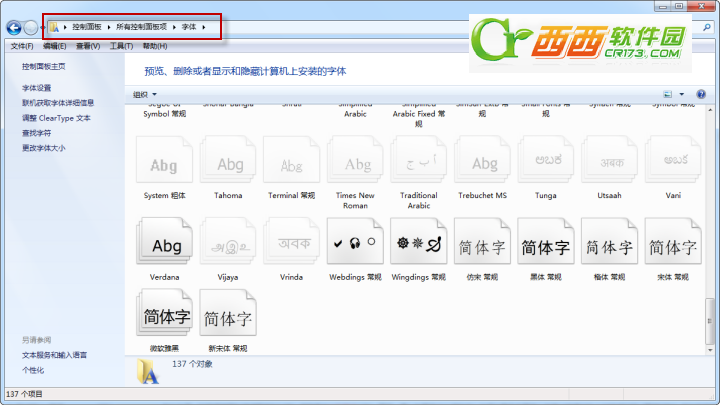Open 联机获取字体详细信息 link
This screenshot has width=720, height=405.
tap(58, 103)
